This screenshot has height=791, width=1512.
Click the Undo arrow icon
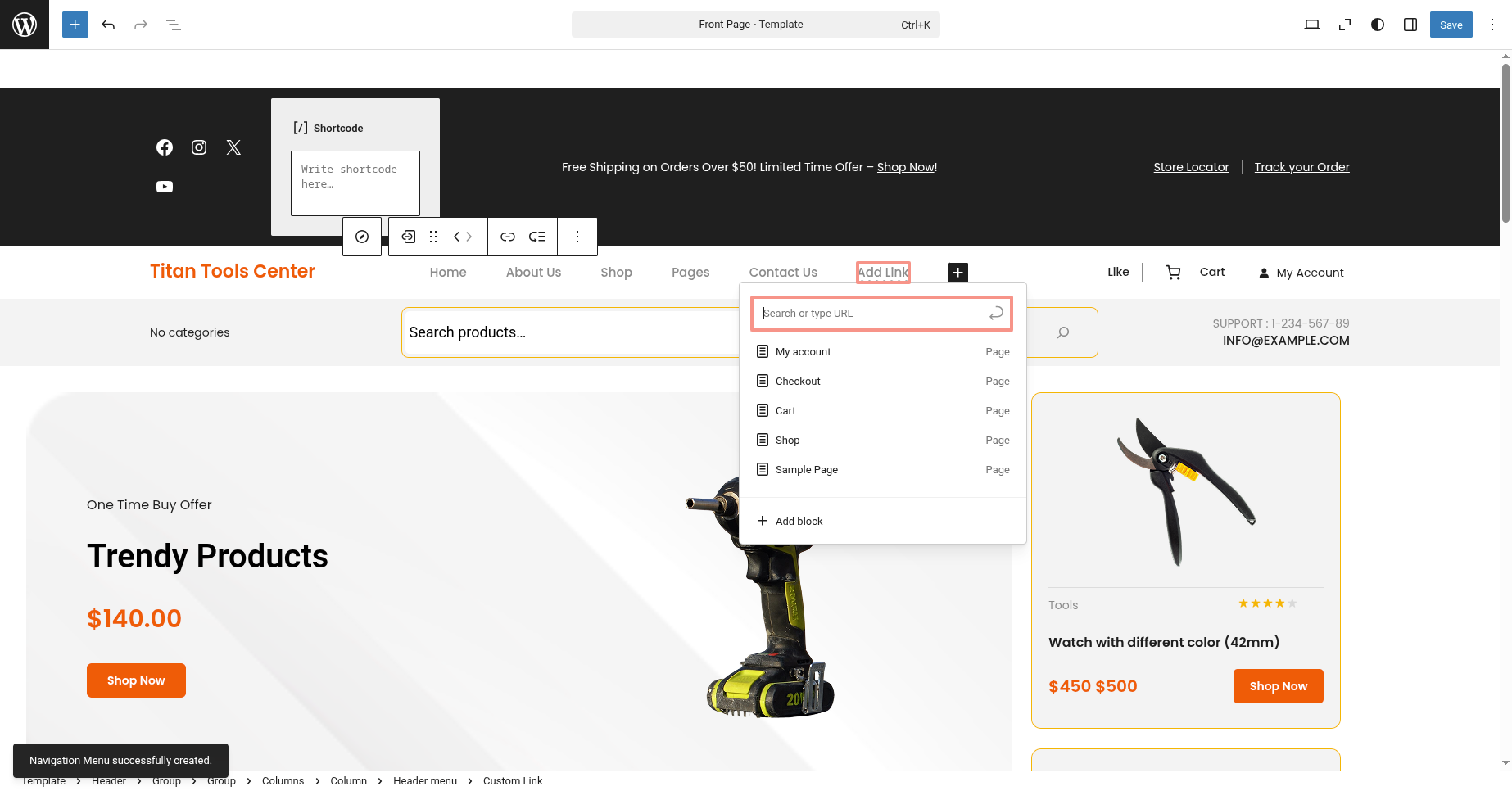(x=108, y=25)
